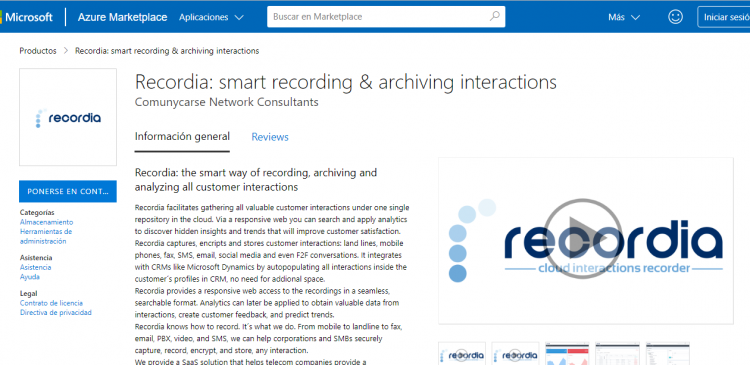Click the smiley feedback icon

pos(675,17)
